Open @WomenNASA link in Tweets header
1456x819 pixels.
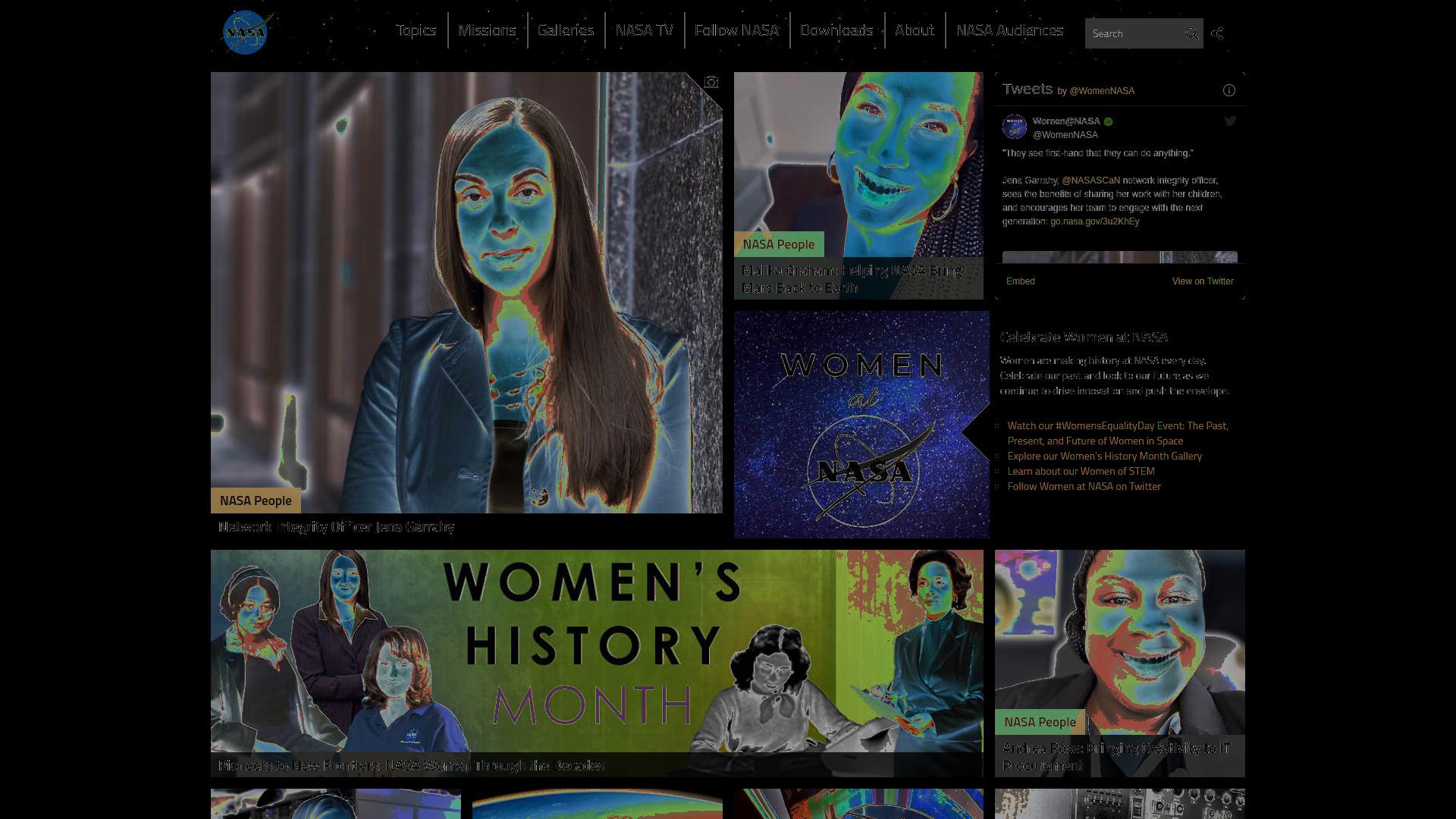[1102, 91]
